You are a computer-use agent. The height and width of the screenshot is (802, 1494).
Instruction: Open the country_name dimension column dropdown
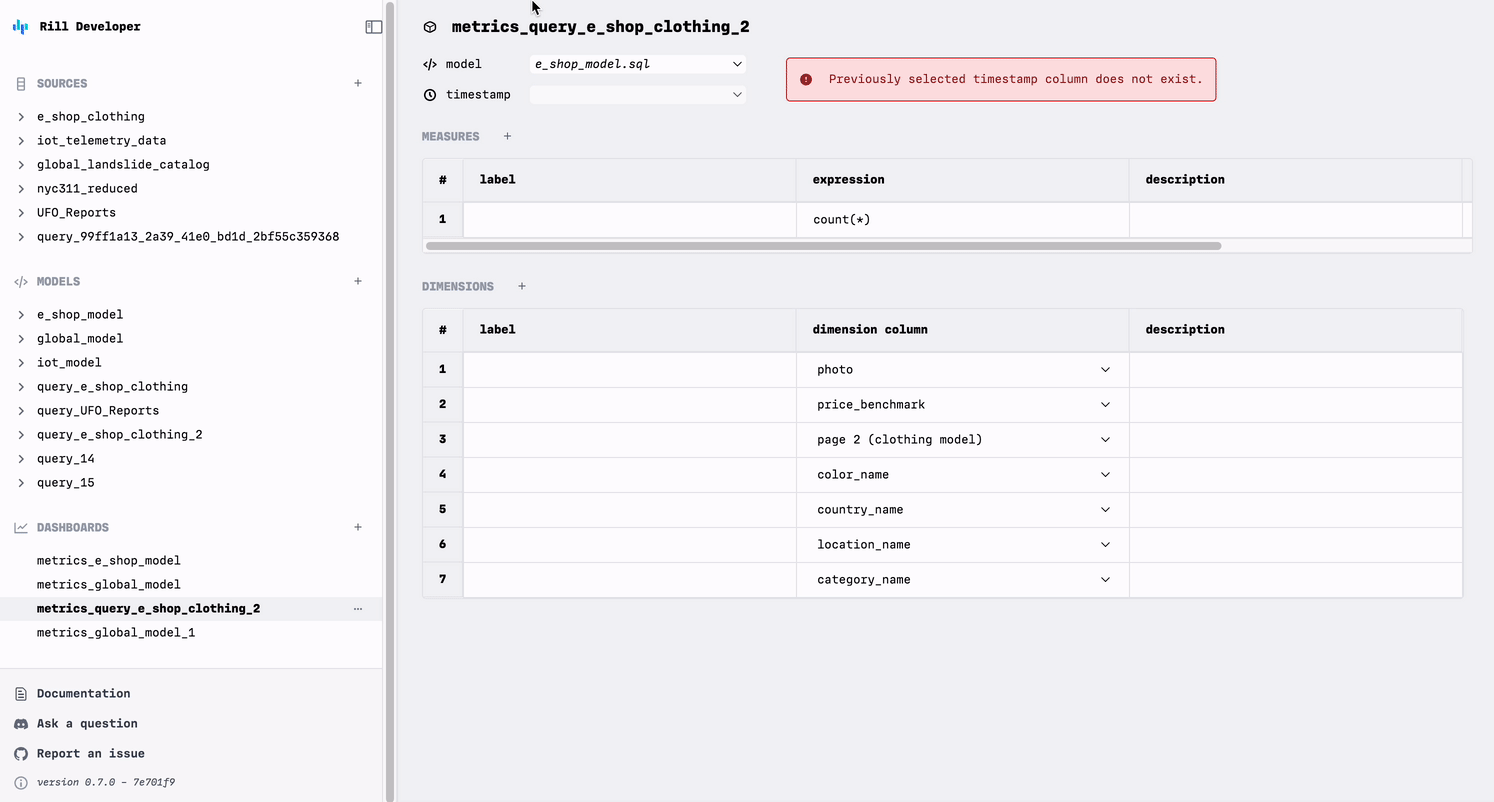963,509
